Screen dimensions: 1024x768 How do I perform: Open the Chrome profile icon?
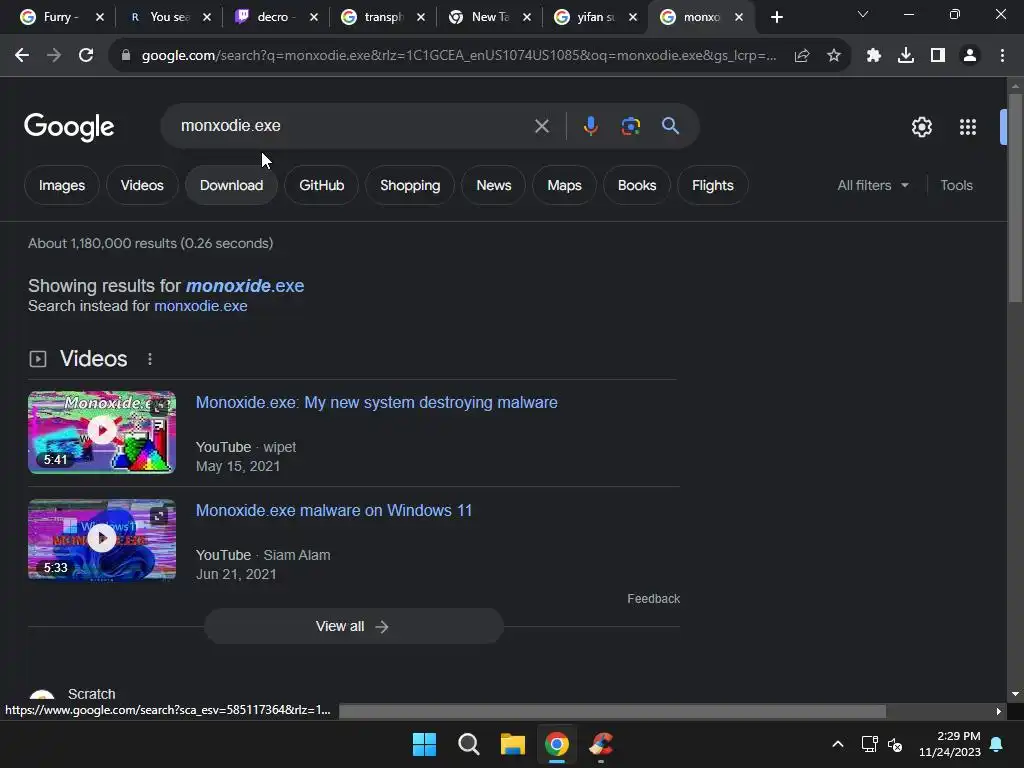click(970, 56)
